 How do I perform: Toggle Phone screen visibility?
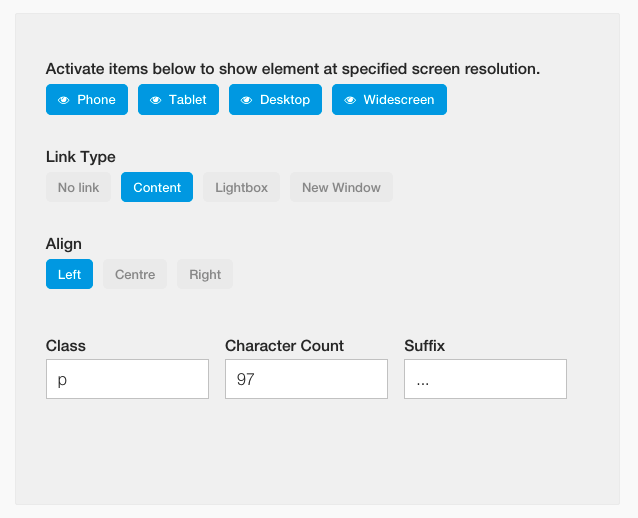click(87, 100)
